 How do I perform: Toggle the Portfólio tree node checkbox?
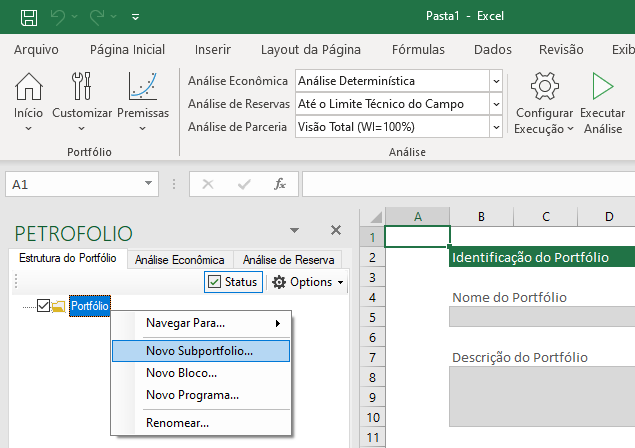[43, 305]
